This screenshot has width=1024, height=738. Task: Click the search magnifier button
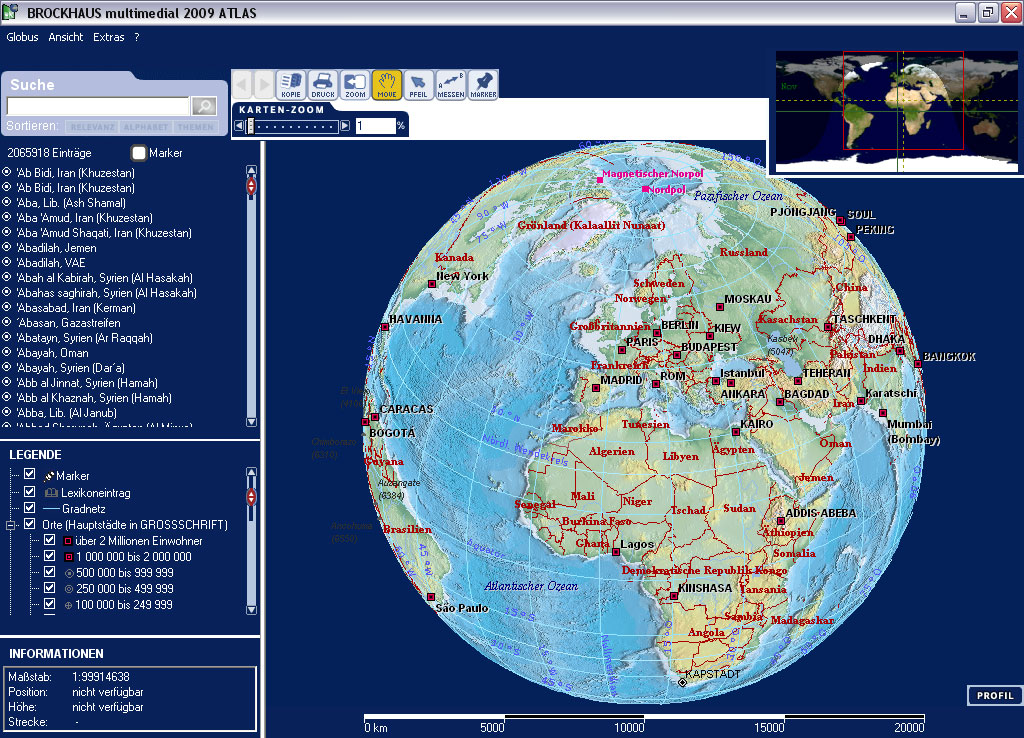pos(204,106)
